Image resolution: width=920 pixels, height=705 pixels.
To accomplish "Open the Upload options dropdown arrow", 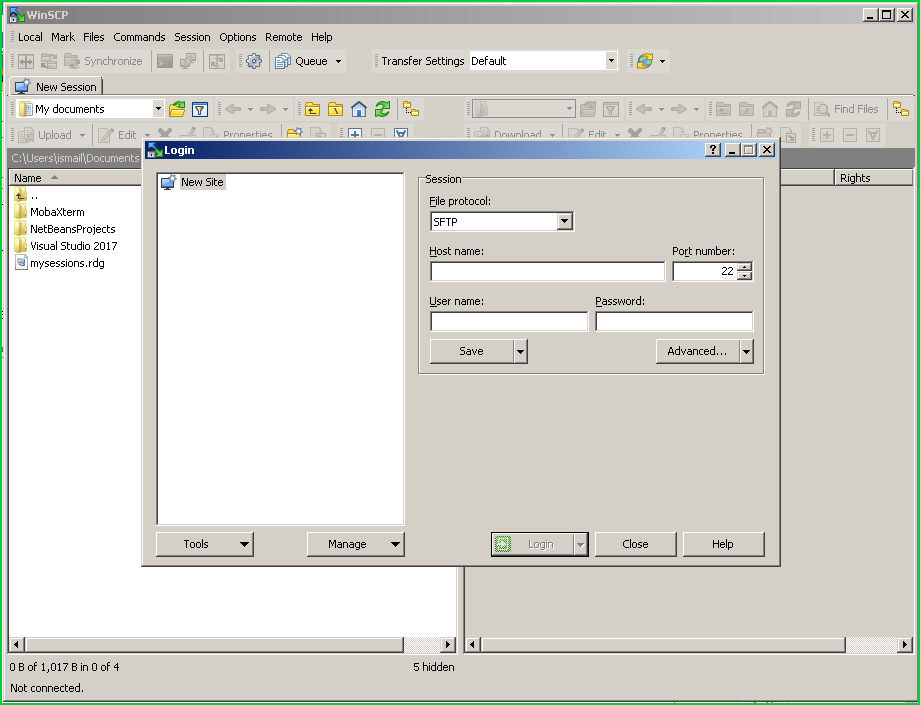I will click(x=82, y=135).
